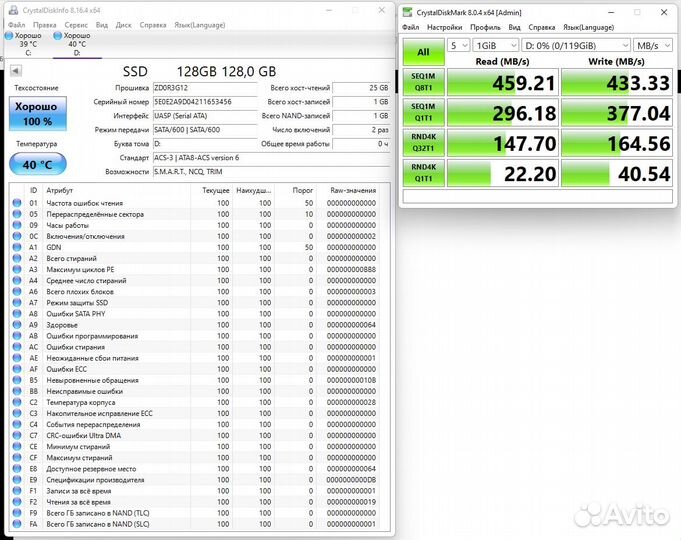
Task: Click the CrystalDiskMark title bar app icon
Action: [407, 12]
